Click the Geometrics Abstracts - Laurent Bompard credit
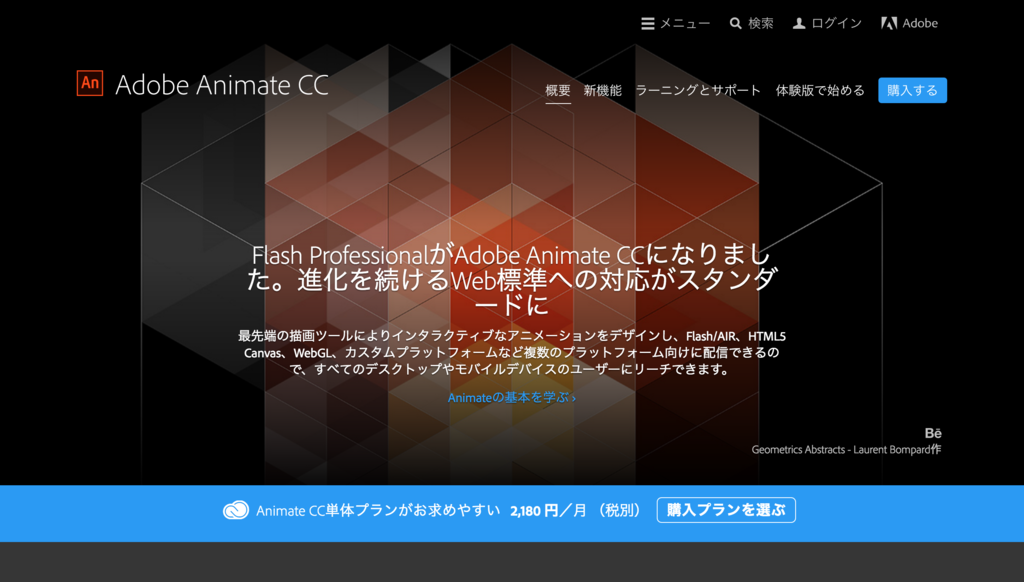Screen dimensions: 1024x582 [x=846, y=449]
